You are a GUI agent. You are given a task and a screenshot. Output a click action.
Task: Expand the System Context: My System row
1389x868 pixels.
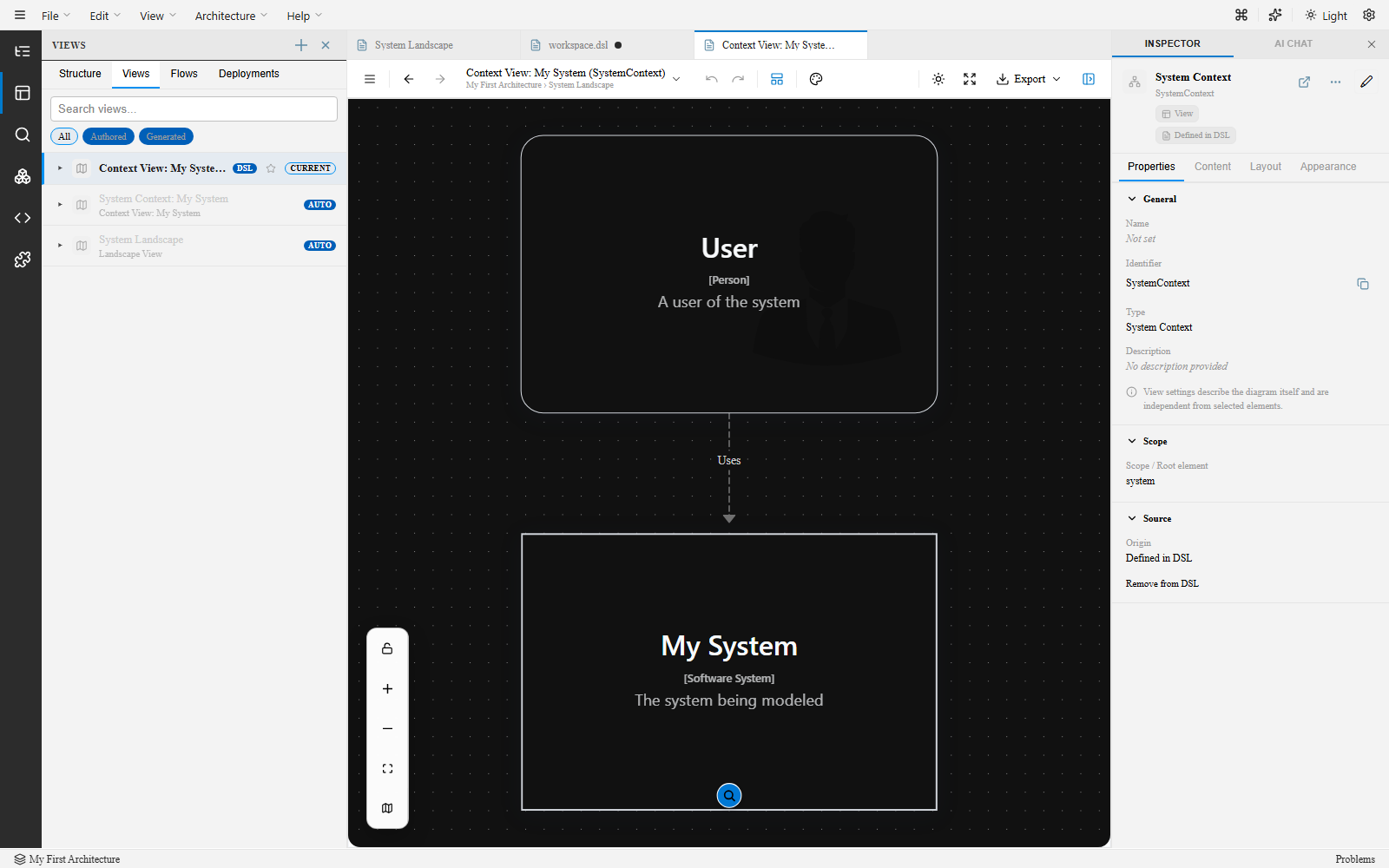[x=60, y=205]
